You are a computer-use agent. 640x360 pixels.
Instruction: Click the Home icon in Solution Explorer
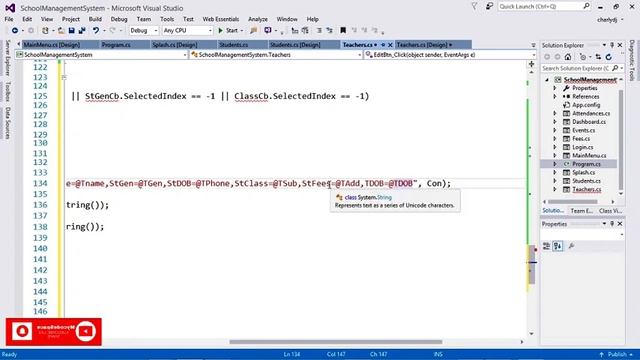568,57
